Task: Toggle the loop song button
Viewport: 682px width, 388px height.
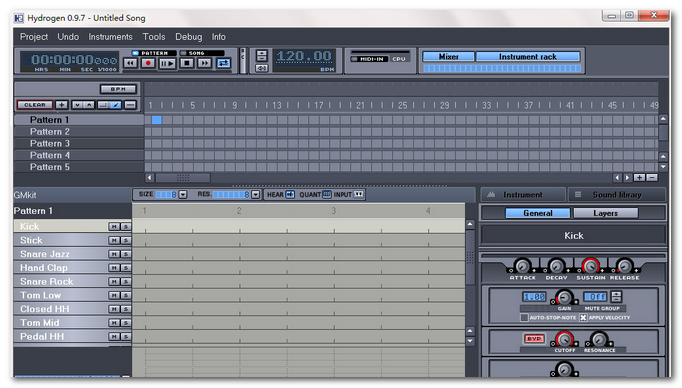Action: [x=224, y=63]
